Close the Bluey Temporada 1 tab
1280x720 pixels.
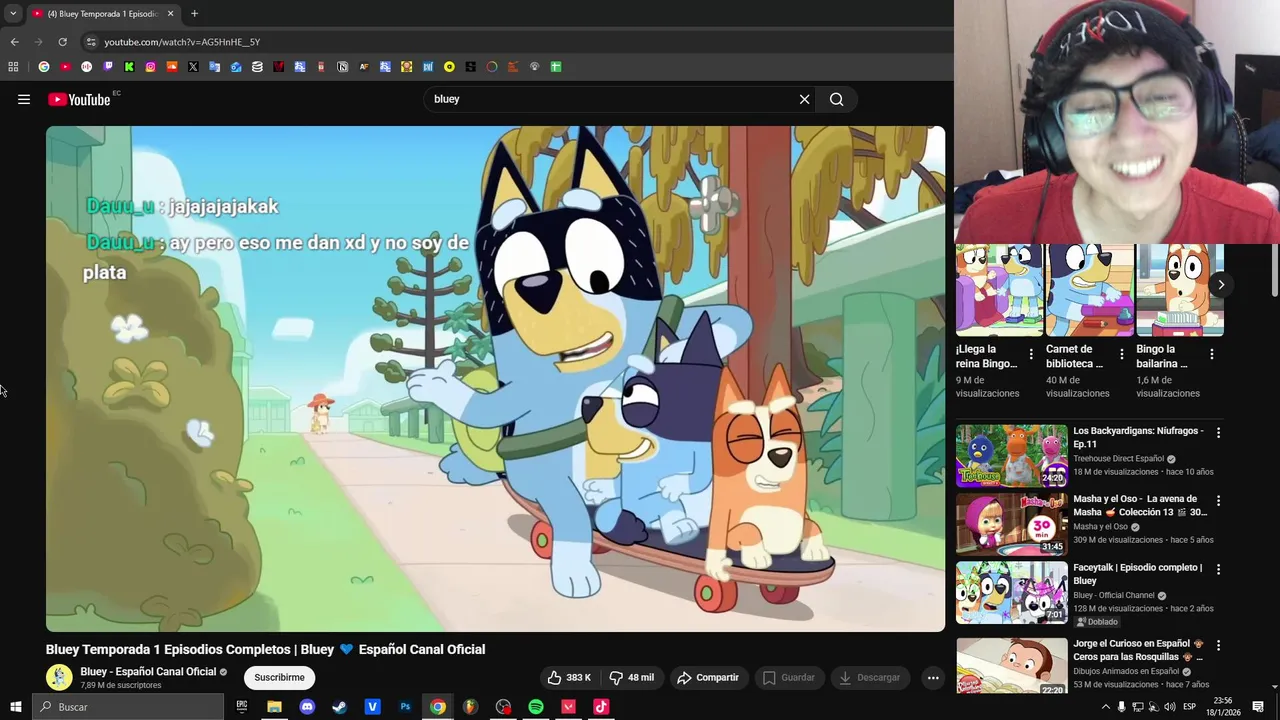pos(170,14)
